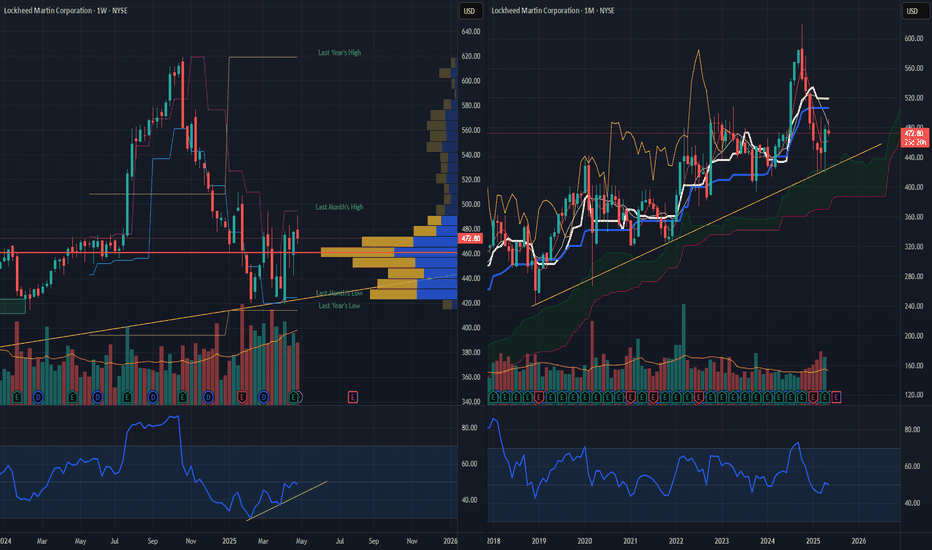Select the Jul label right of May 2025 on the weekly axis
The width and height of the screenshot is (932, 550).
tap(340, 541)
